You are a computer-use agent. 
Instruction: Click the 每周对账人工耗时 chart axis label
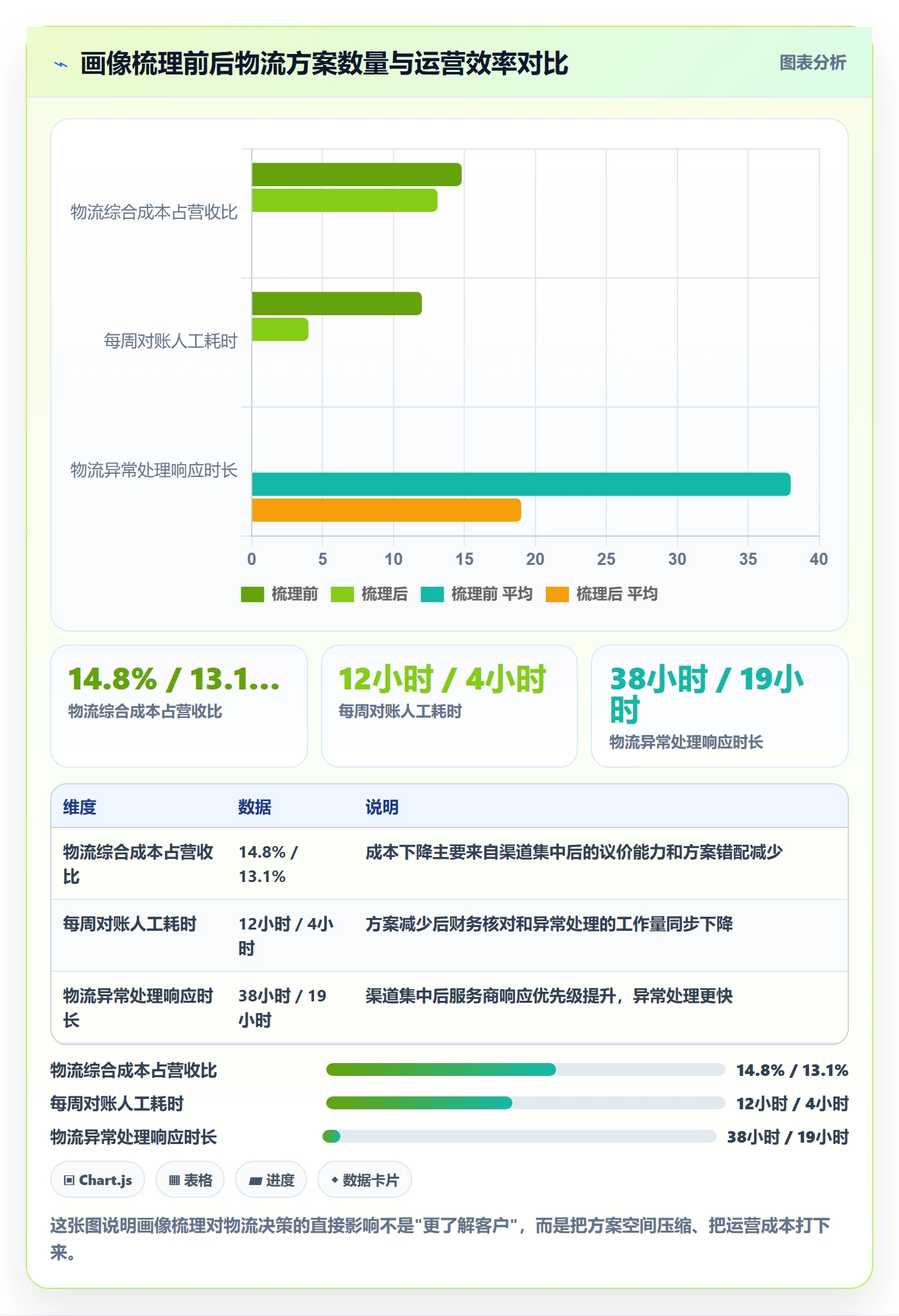click(171, 341)
